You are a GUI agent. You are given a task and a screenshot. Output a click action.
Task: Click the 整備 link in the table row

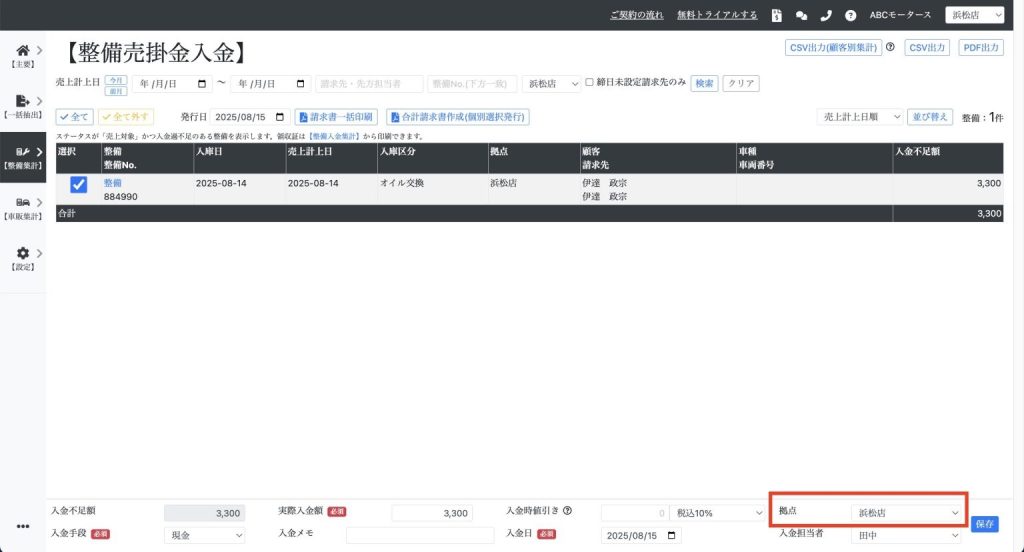112,183
